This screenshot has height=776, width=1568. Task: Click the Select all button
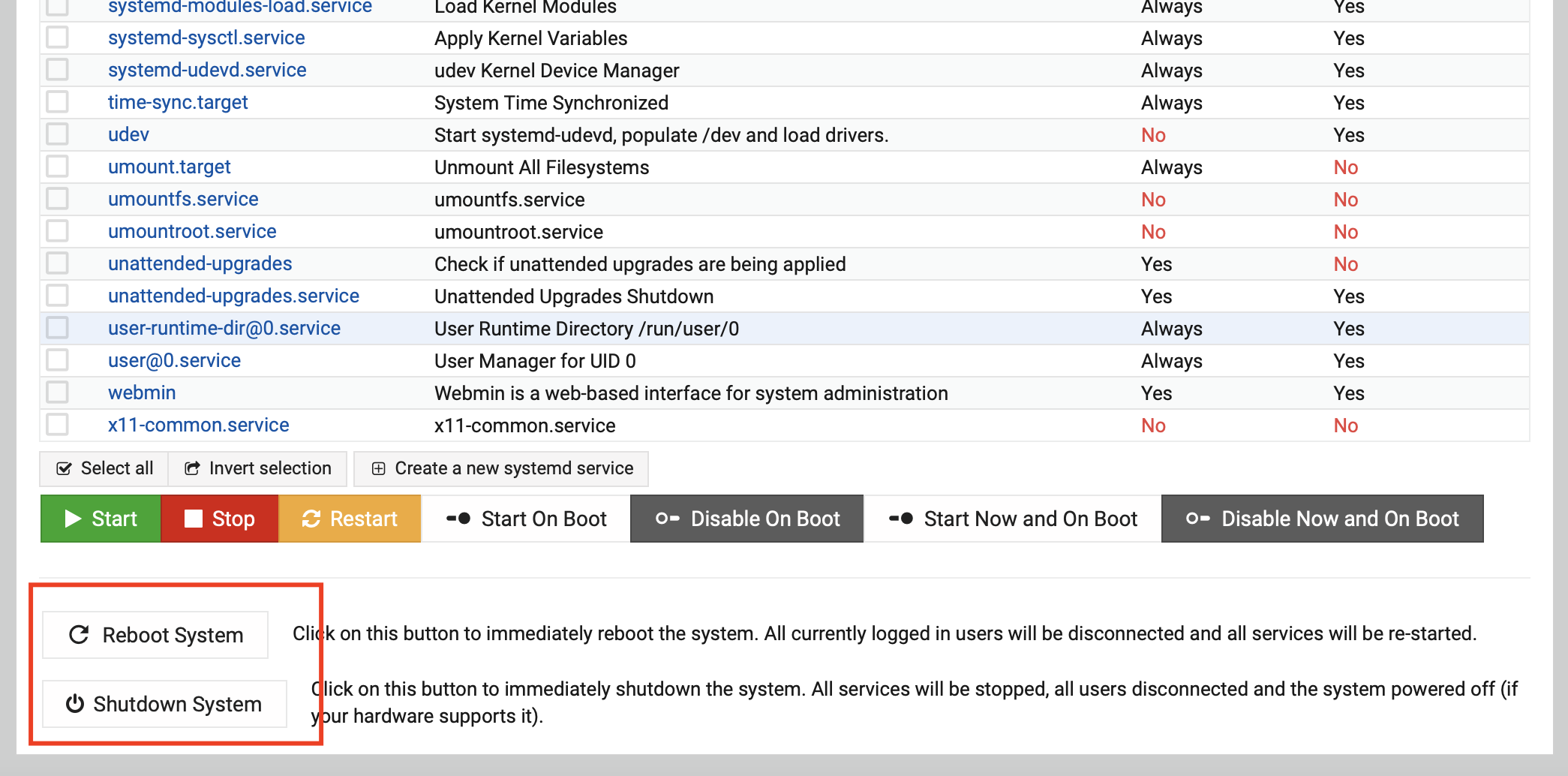[x=104, y=468]
